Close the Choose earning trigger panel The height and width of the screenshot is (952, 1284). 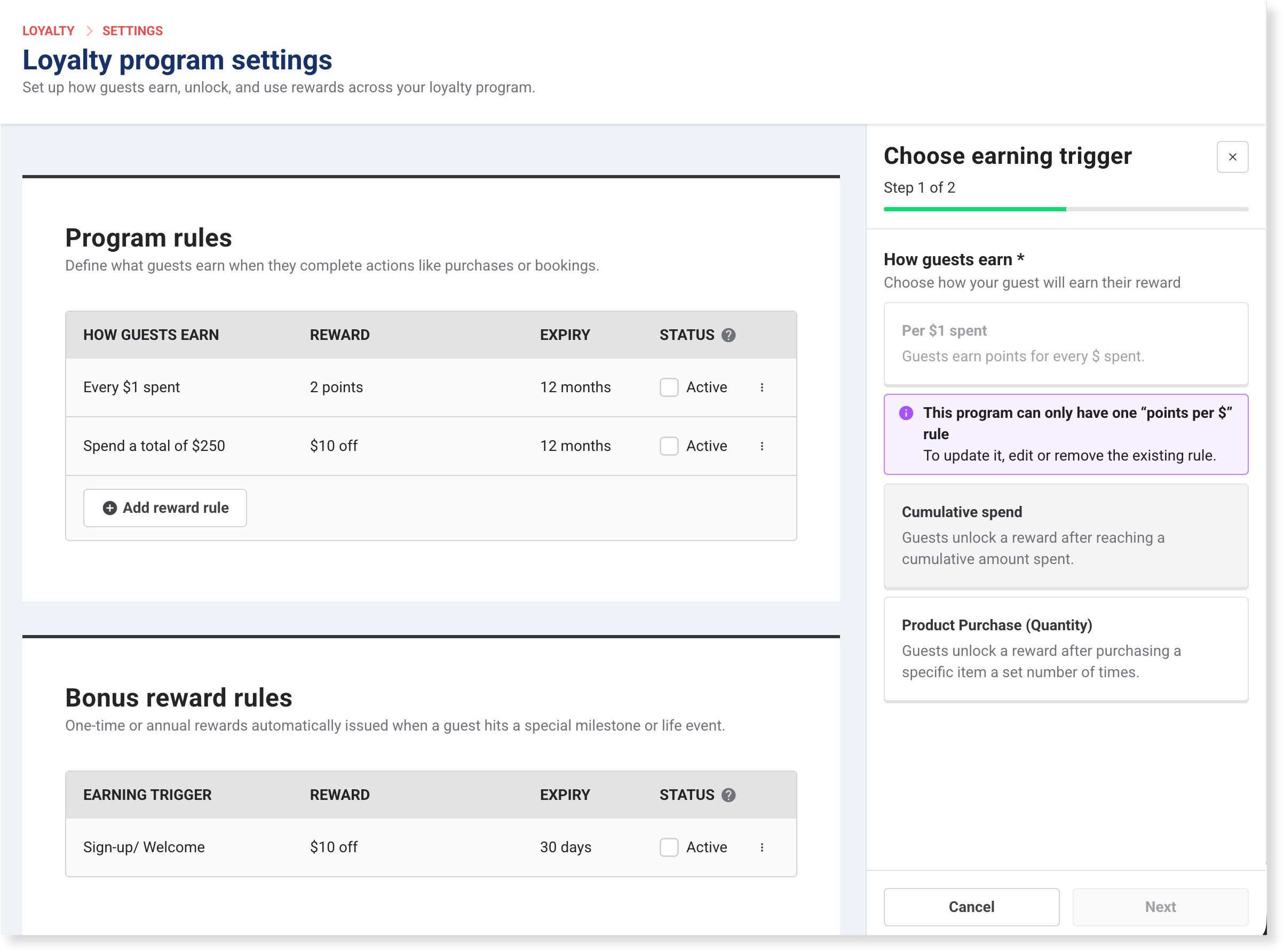tap(1233, 157)
